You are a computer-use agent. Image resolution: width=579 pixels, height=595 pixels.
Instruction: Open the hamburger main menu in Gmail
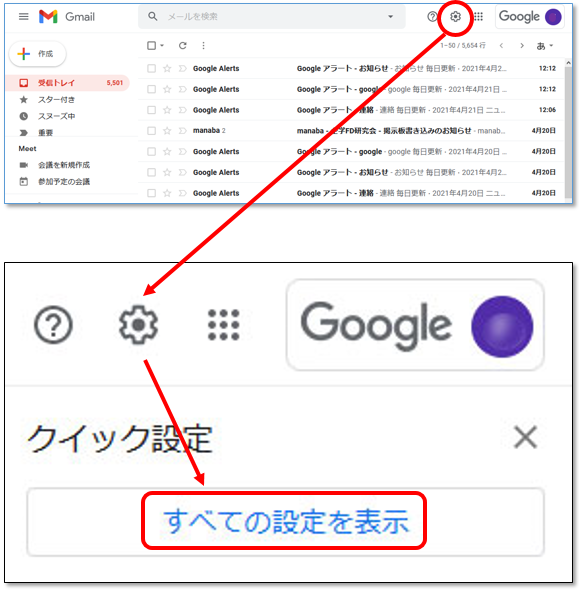pyautogui.click(x=24, y=16)
